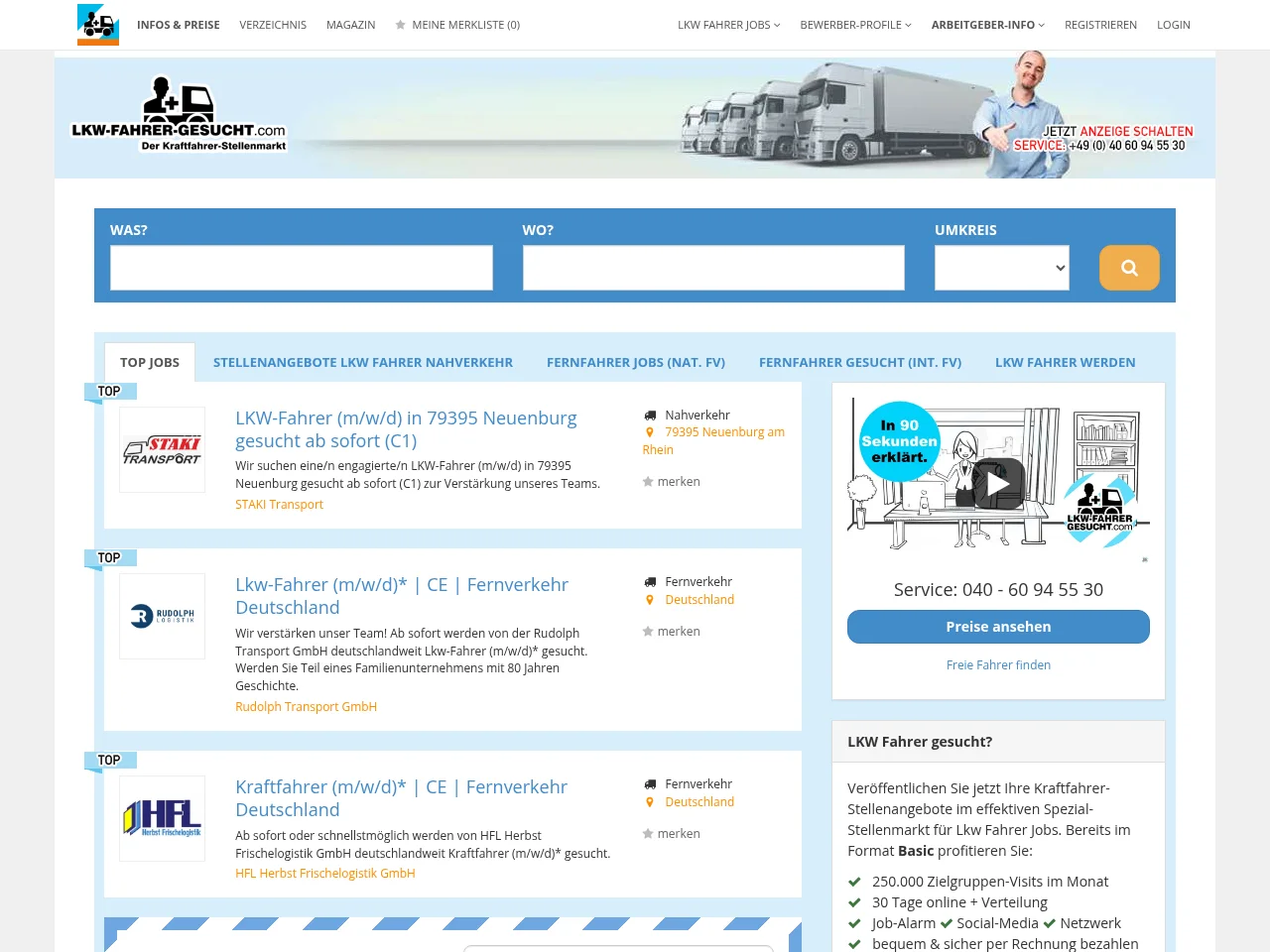The width and height of the screenshot is (1270, 952).
Task: Click the Service: 040 - 60 94 55 30 text
Action: (998, 590)
